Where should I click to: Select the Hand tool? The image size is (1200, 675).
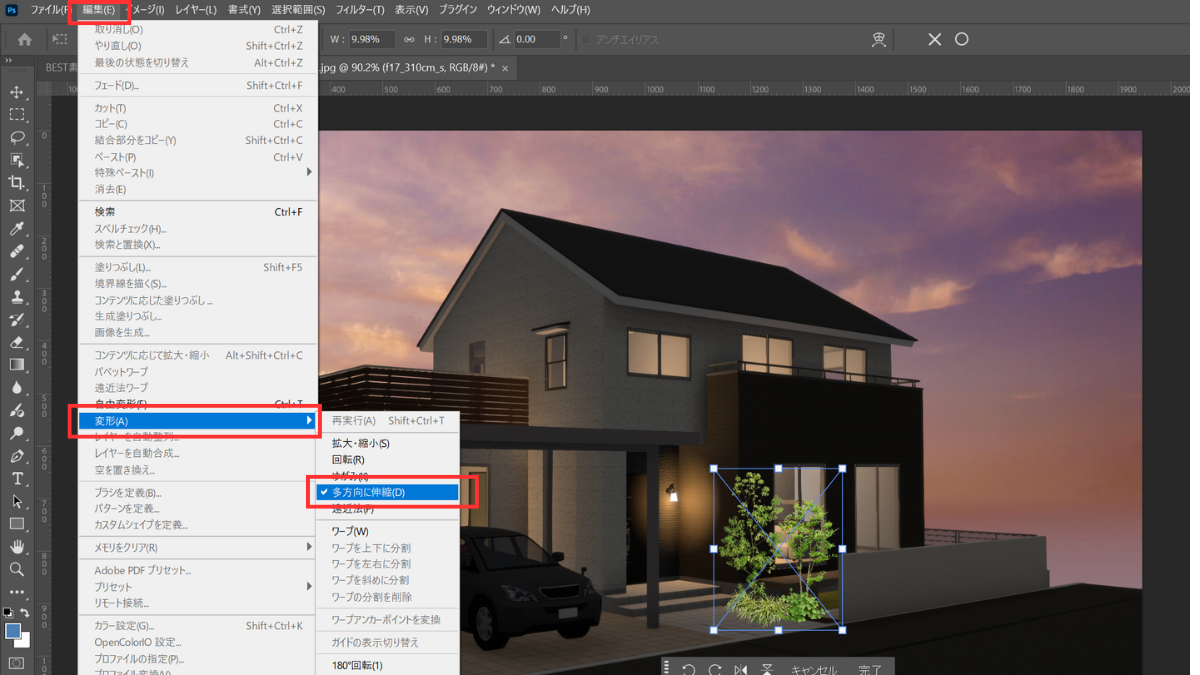(x=17, y=547)
